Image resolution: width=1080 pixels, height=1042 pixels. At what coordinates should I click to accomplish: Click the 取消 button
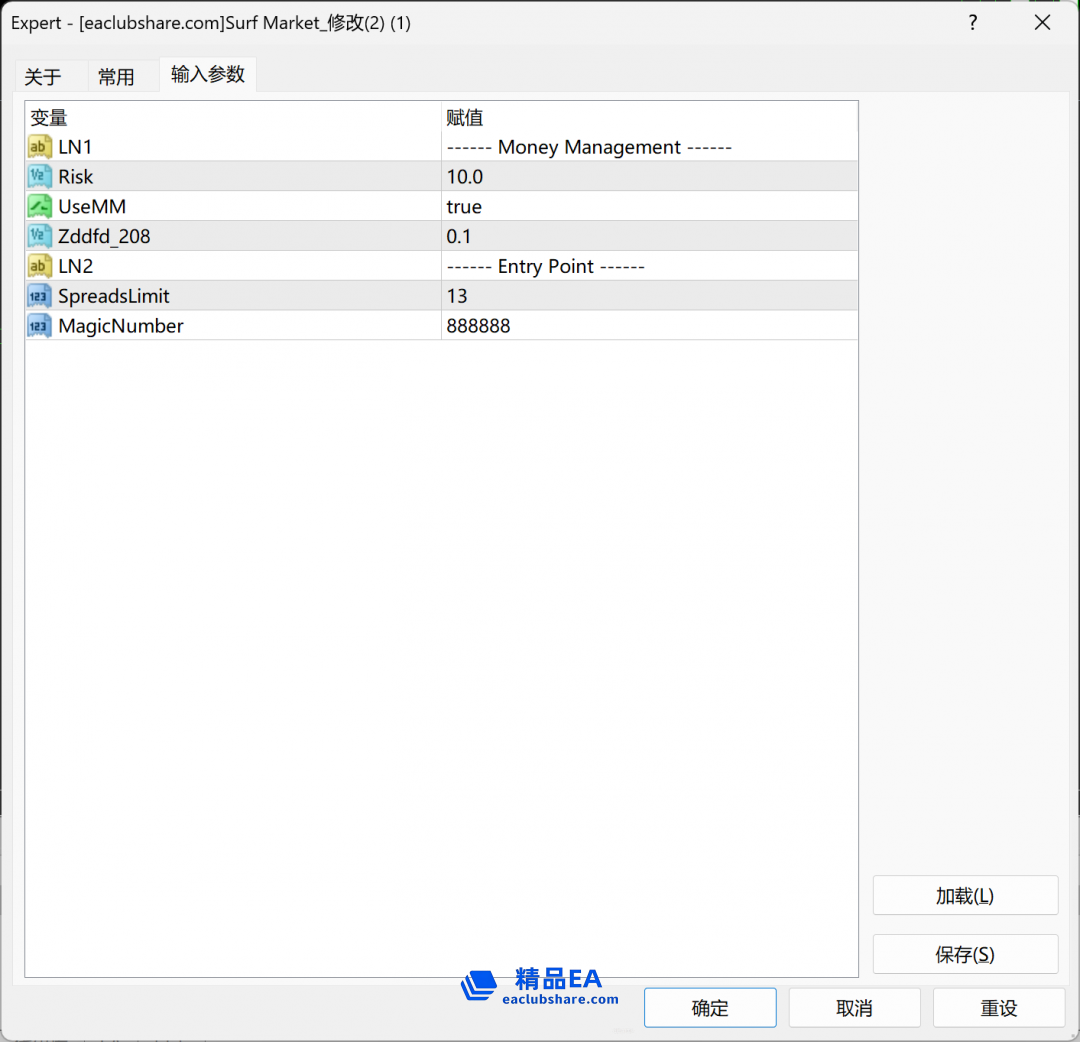pos(854,1008)
